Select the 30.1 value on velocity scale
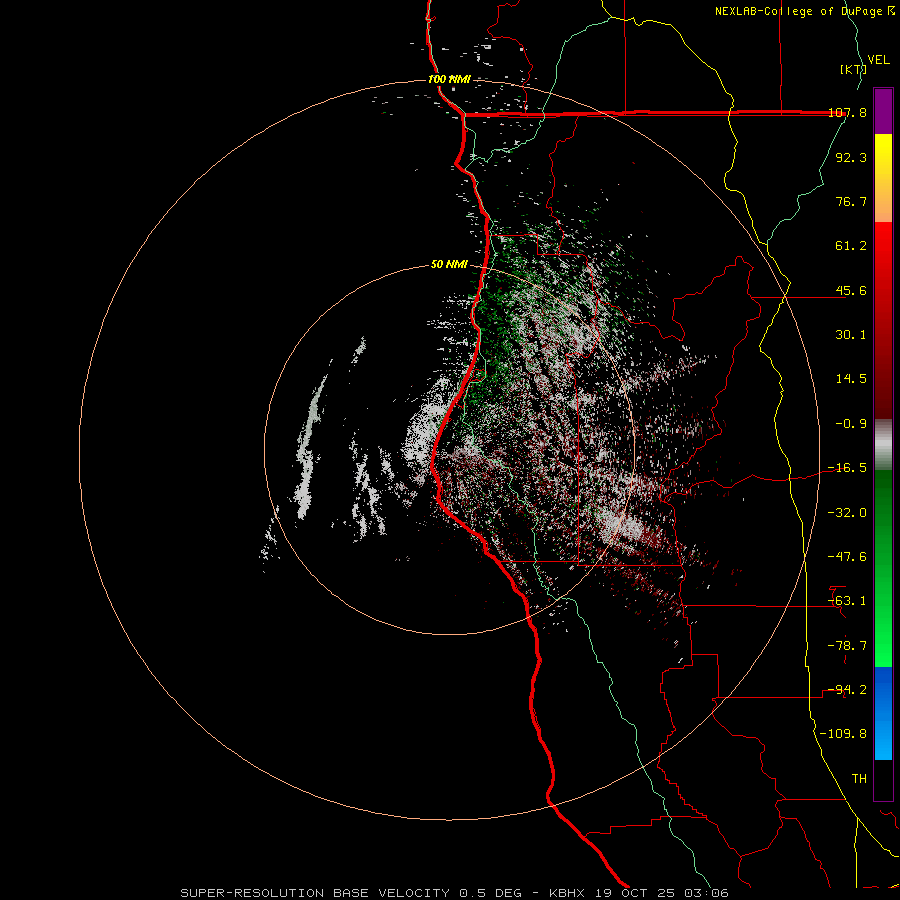 point(851,335)
